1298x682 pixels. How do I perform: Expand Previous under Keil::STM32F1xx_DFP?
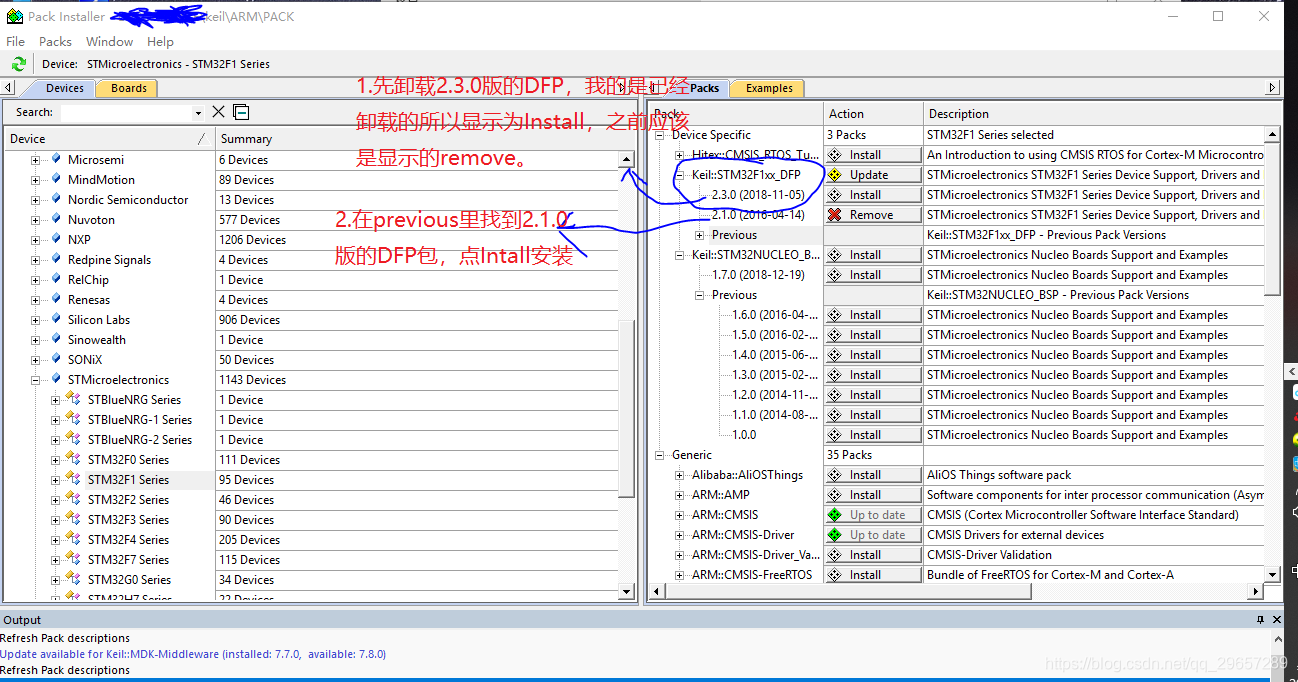pos(700,235)
